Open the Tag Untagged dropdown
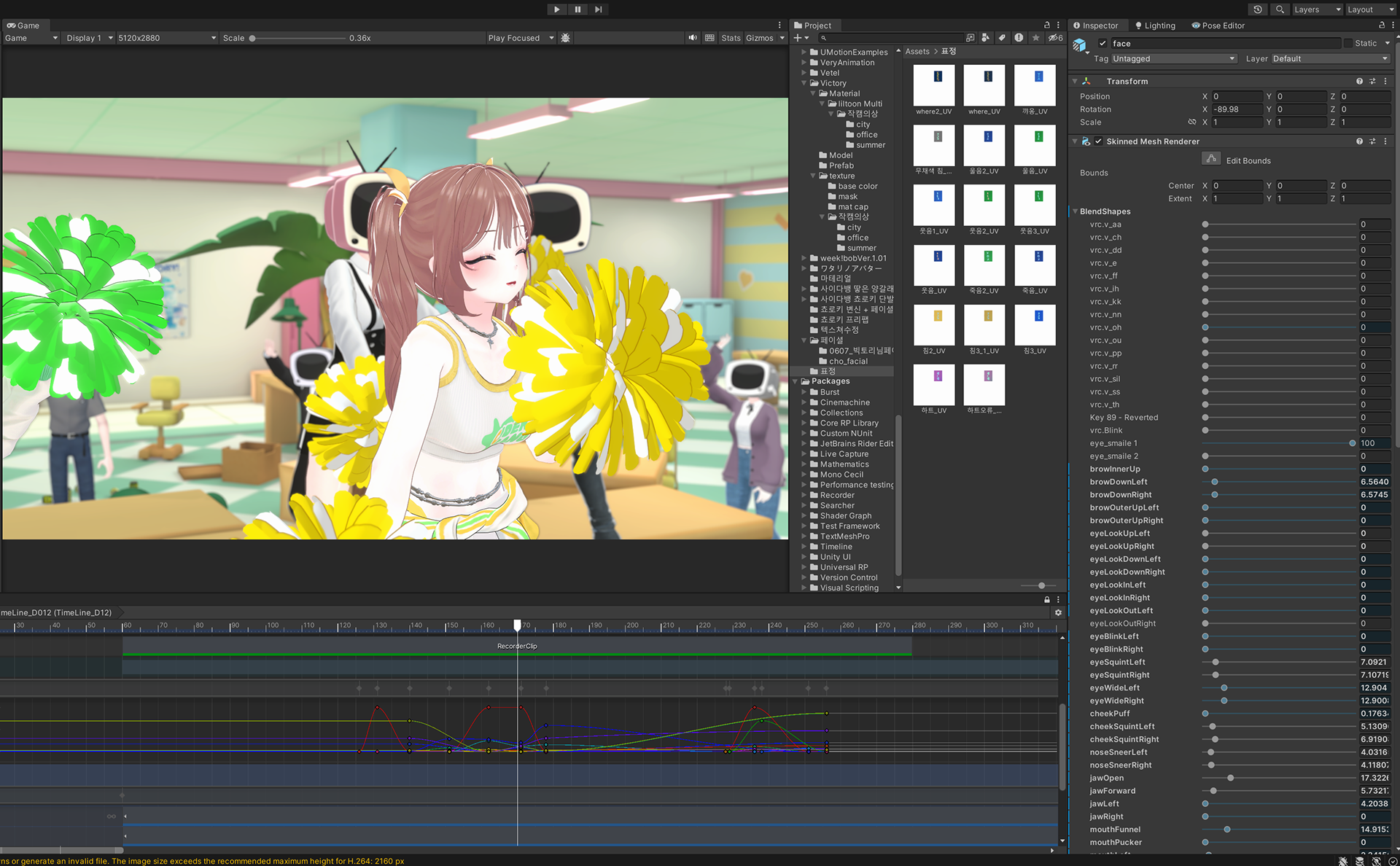Viewport: 1400px width, 866px height. (1173, 59)
